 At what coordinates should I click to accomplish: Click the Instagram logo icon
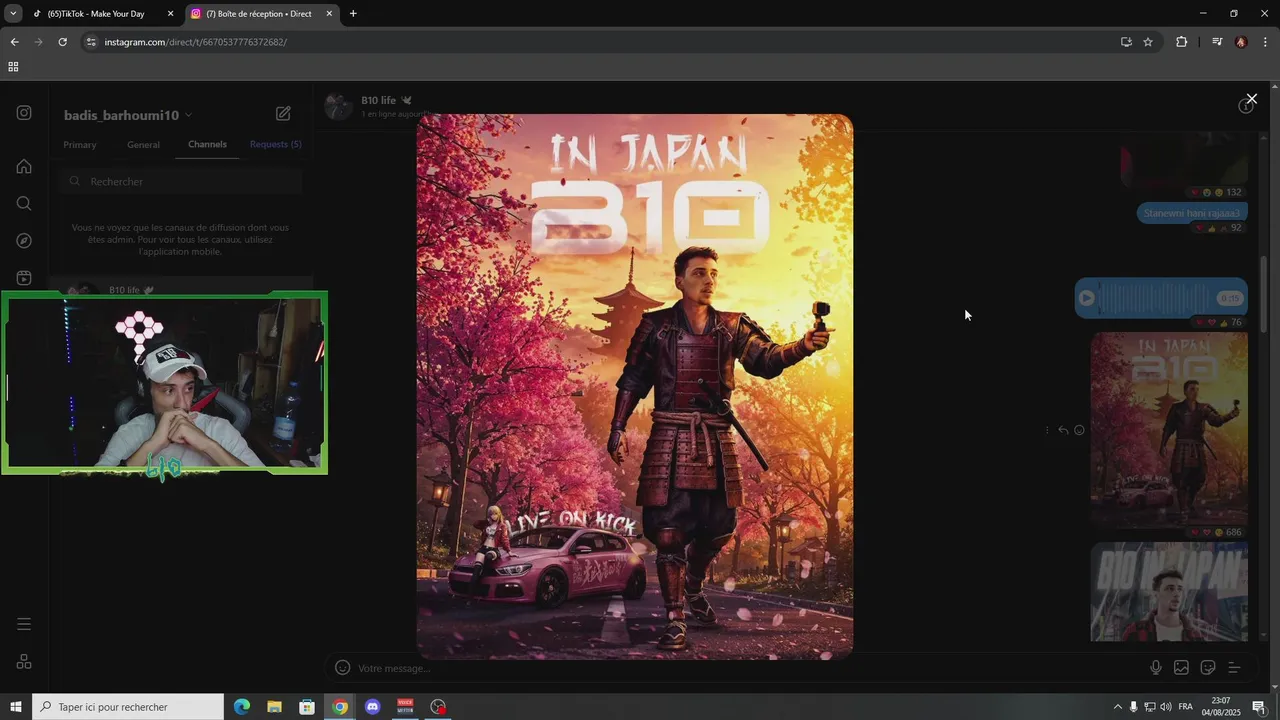pos(24,113)
